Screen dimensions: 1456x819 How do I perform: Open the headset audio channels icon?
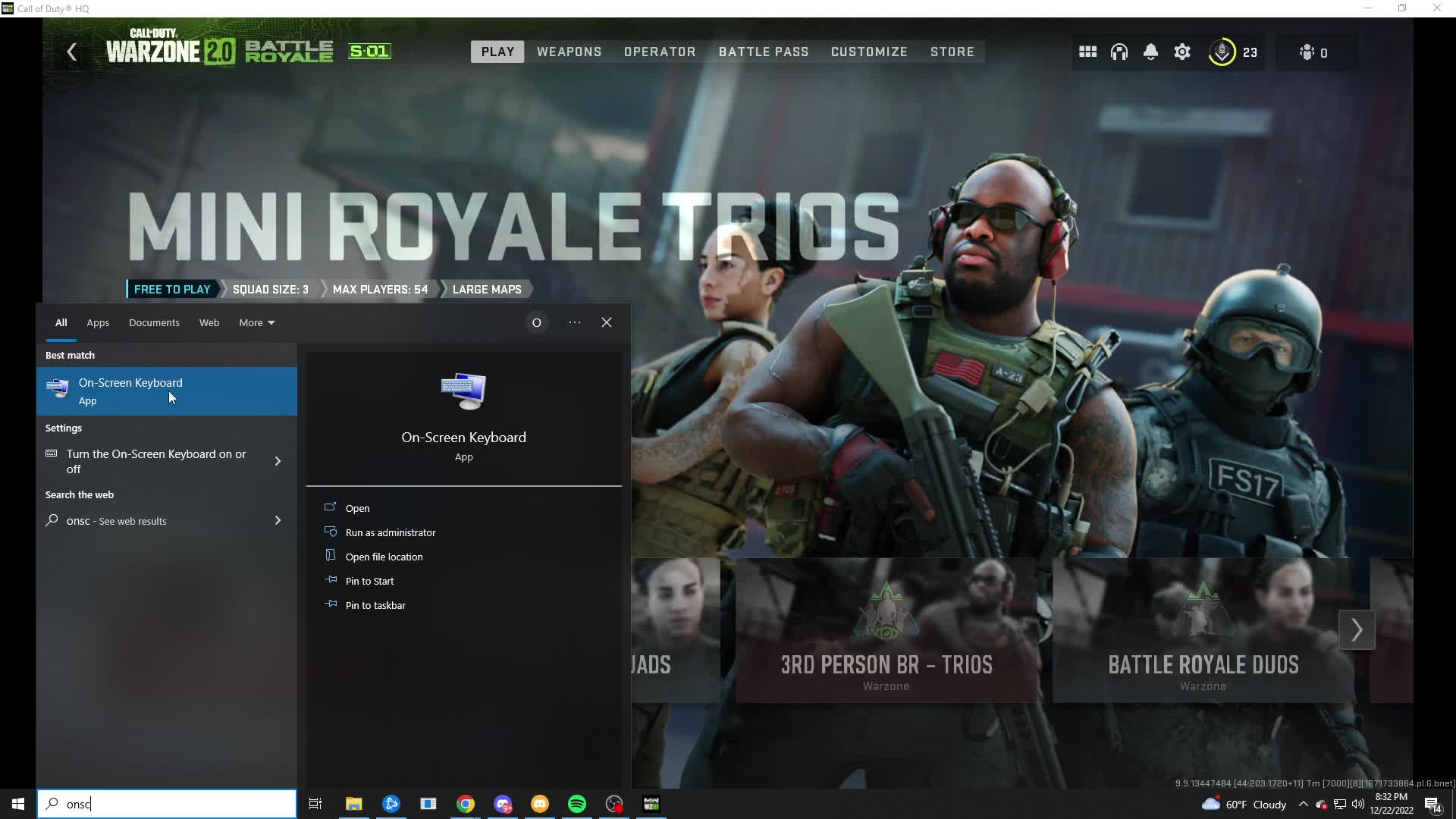click(x=1119, y=52)
